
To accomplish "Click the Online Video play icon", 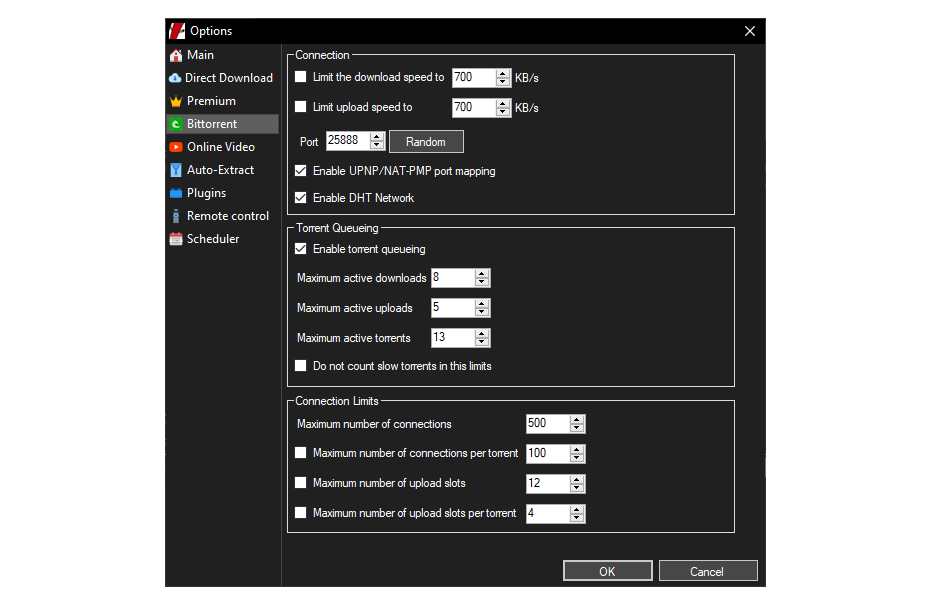I will [176, 147].
